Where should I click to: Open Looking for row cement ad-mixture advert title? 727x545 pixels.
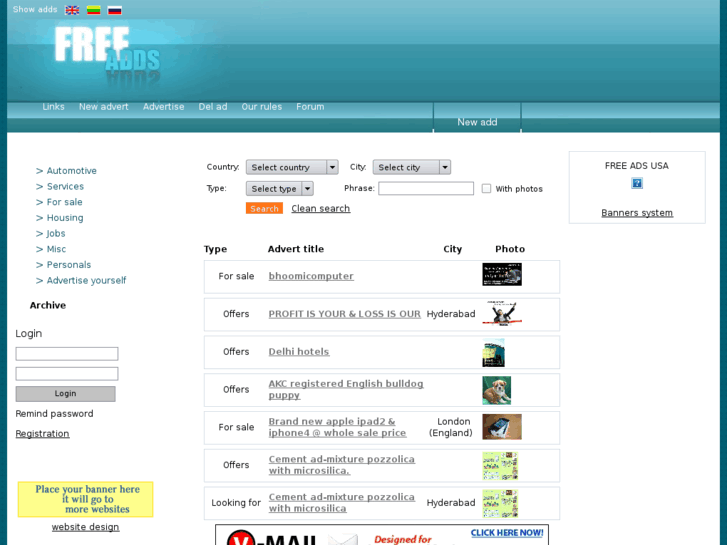pyautogui.click(x=342, y=502)
